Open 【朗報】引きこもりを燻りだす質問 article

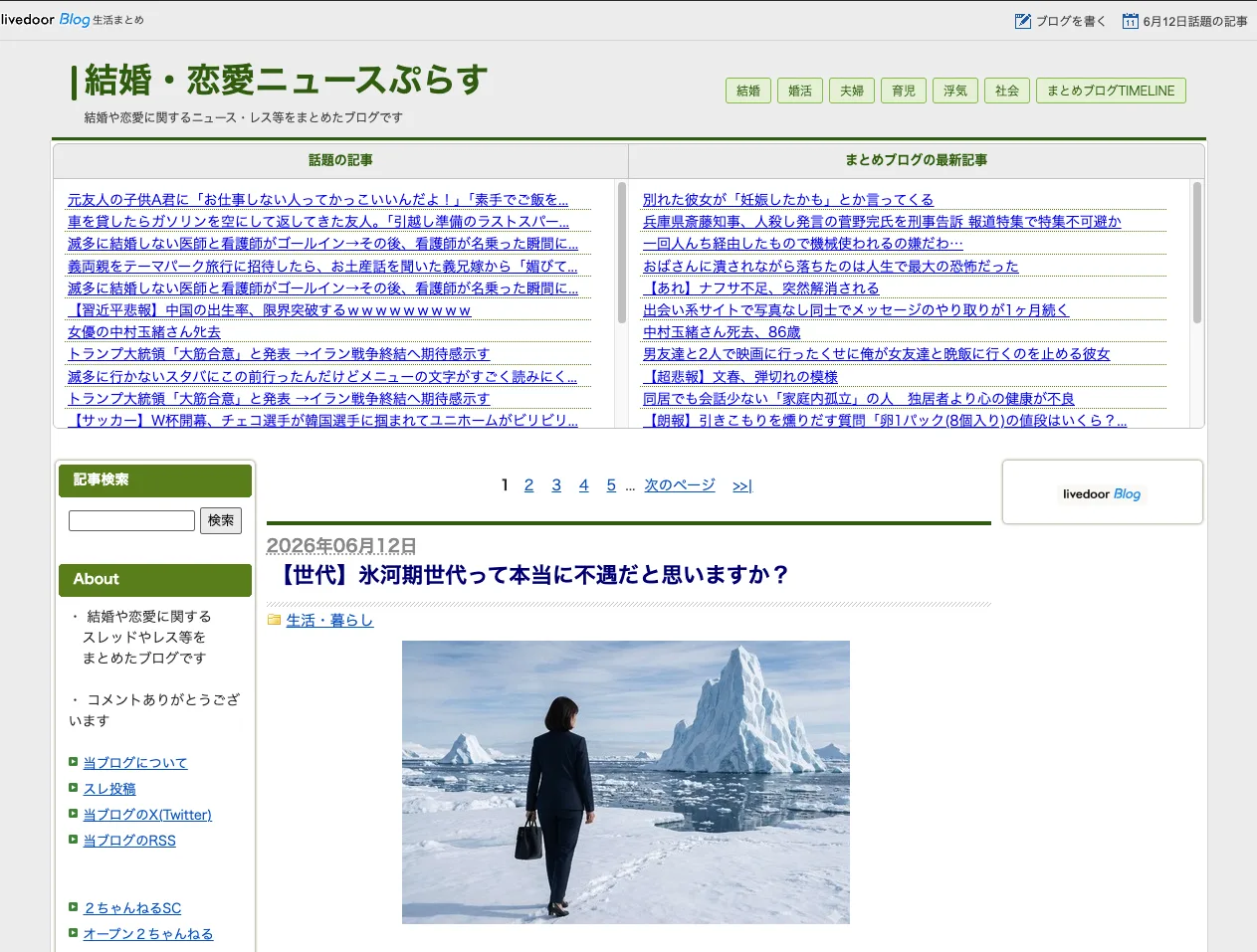[885, 420]
